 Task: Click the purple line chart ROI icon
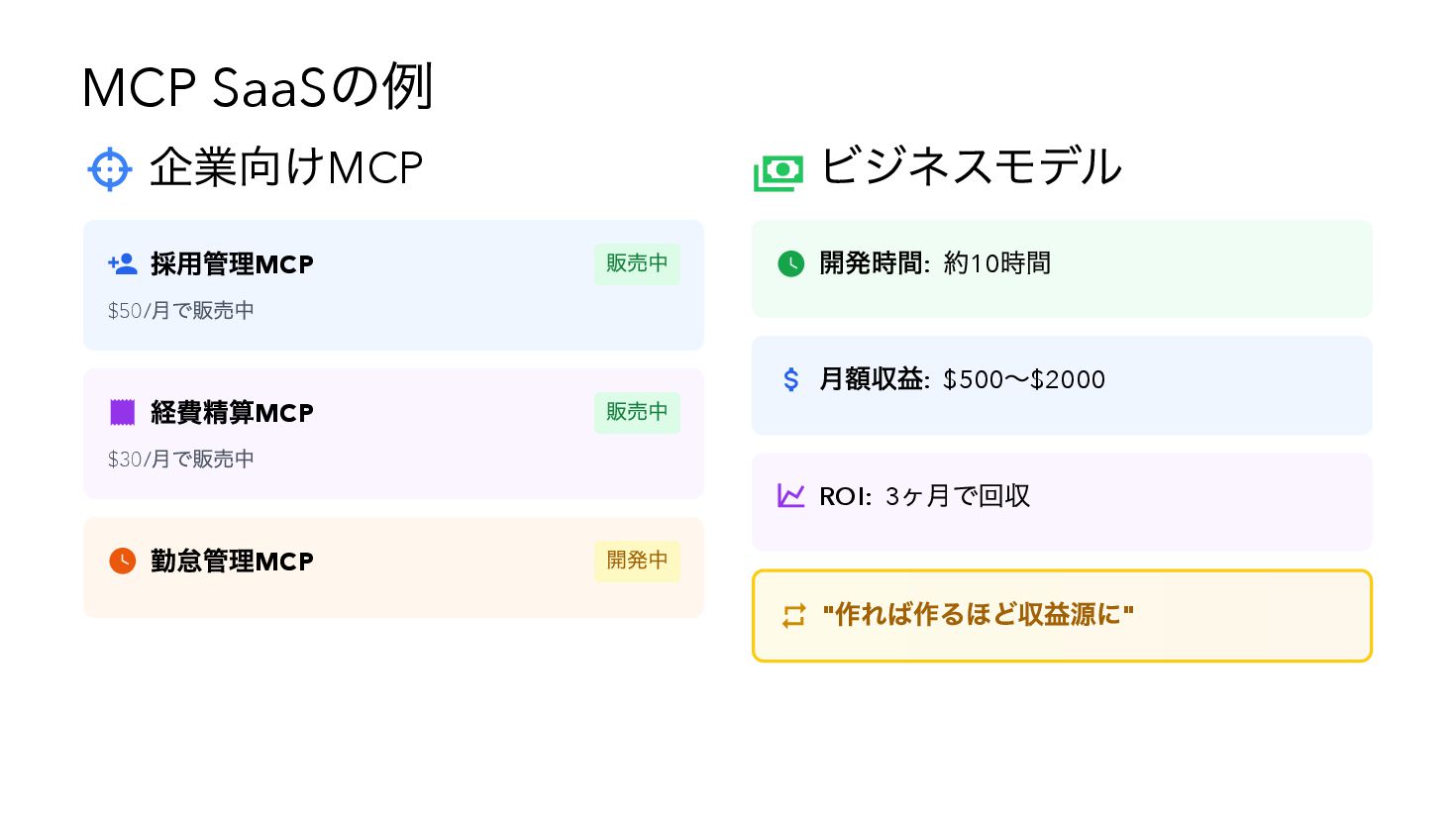(x=791, y=495)
